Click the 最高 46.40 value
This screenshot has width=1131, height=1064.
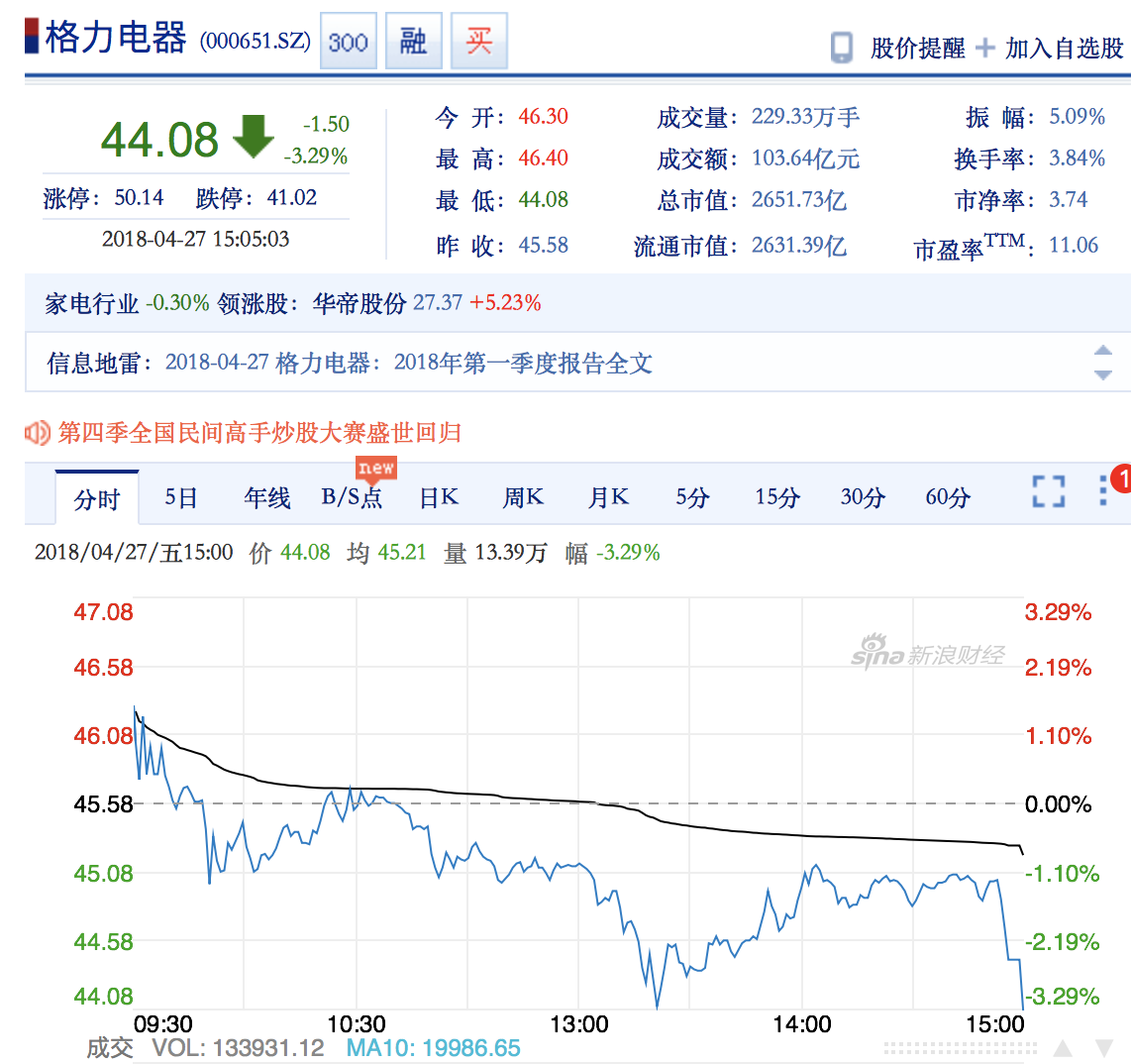click(x=543, y=158)
